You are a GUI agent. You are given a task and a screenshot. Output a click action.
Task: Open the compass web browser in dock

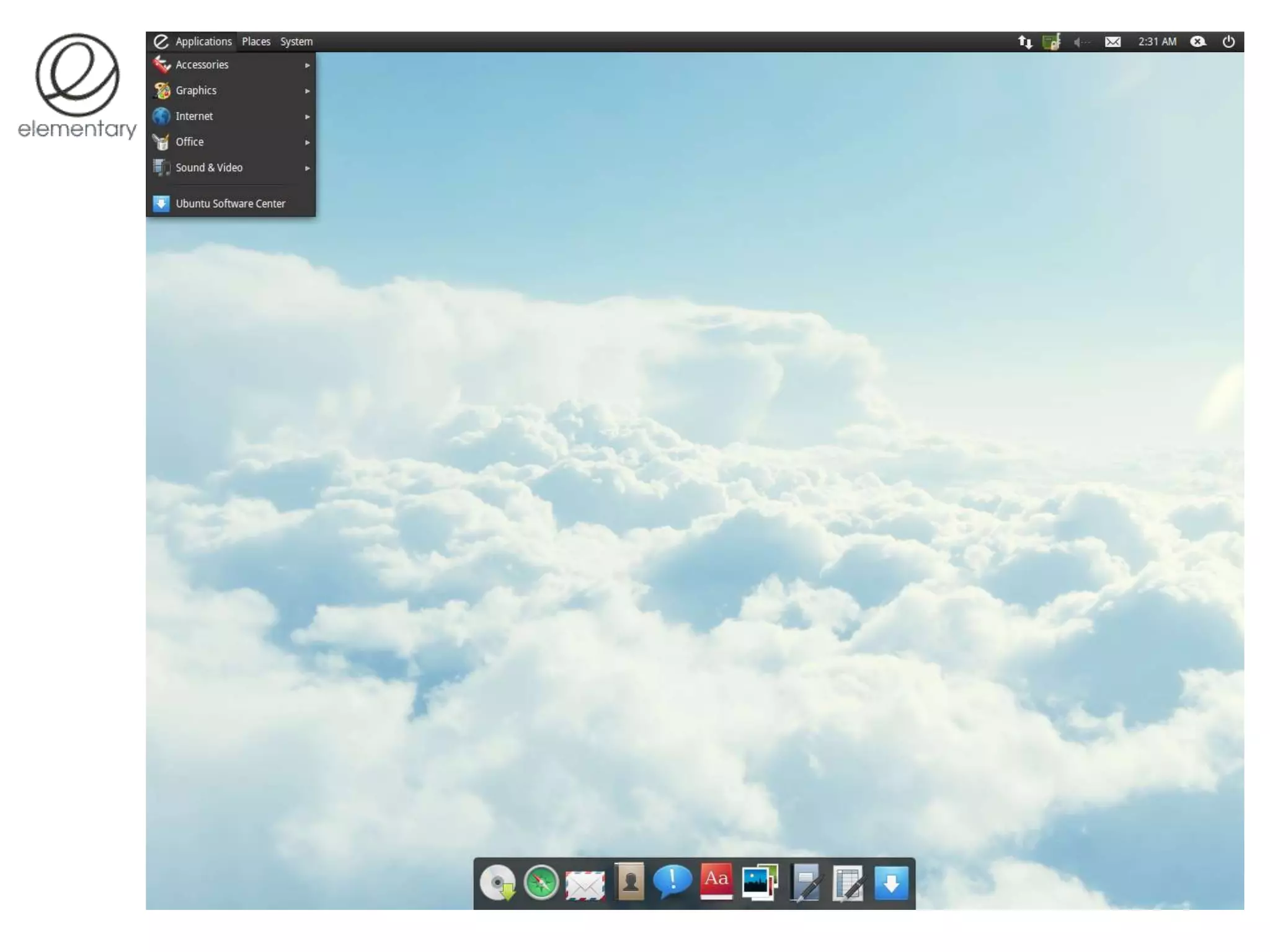541,882
